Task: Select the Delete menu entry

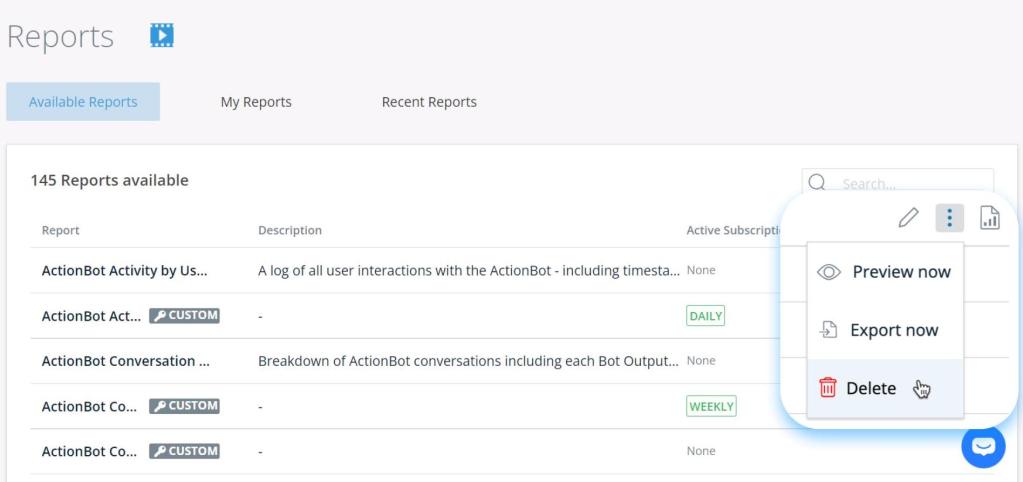Action: coord(871,388)
